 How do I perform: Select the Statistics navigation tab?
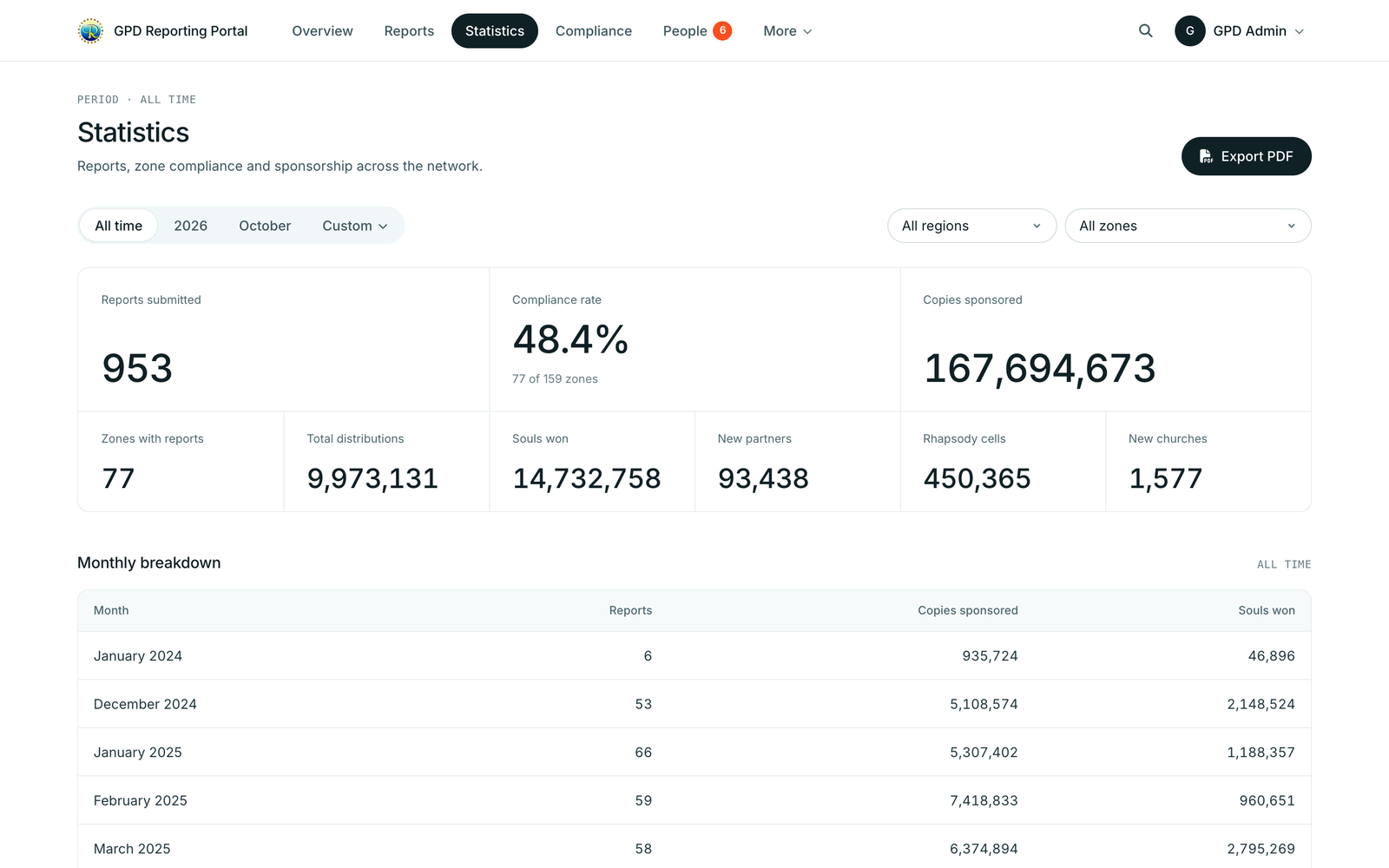[495, 31]
